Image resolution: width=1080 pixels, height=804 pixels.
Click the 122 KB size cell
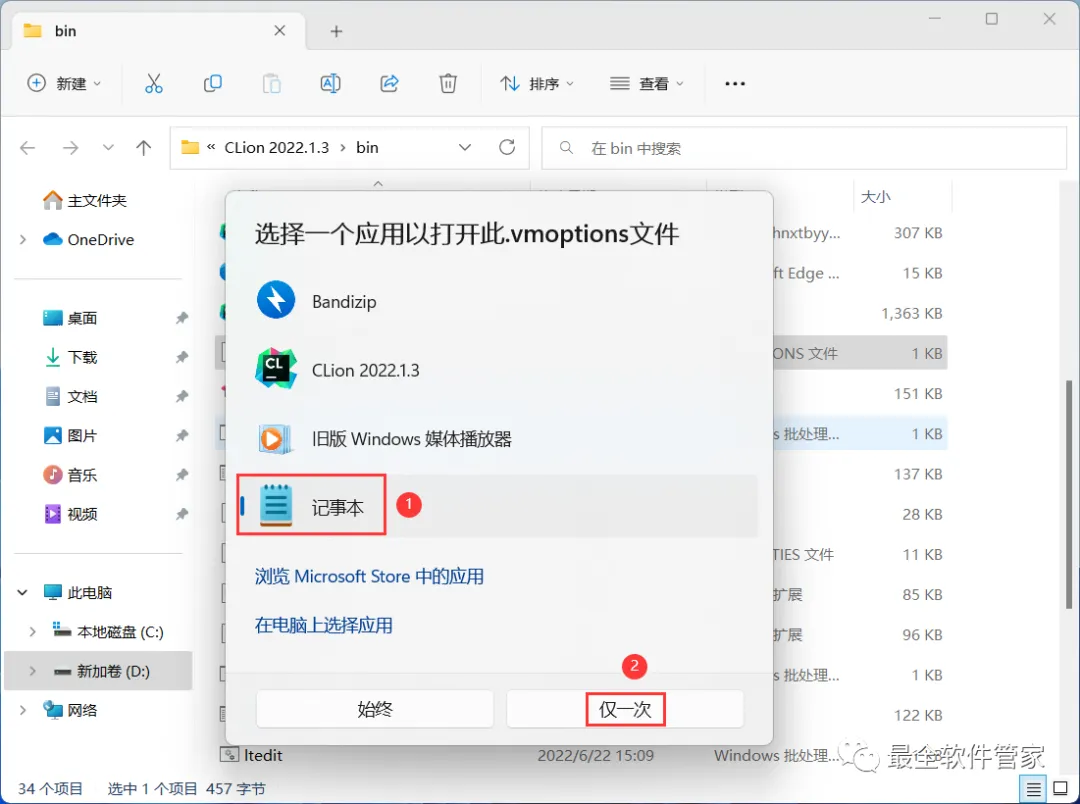[x=918, y=715]
